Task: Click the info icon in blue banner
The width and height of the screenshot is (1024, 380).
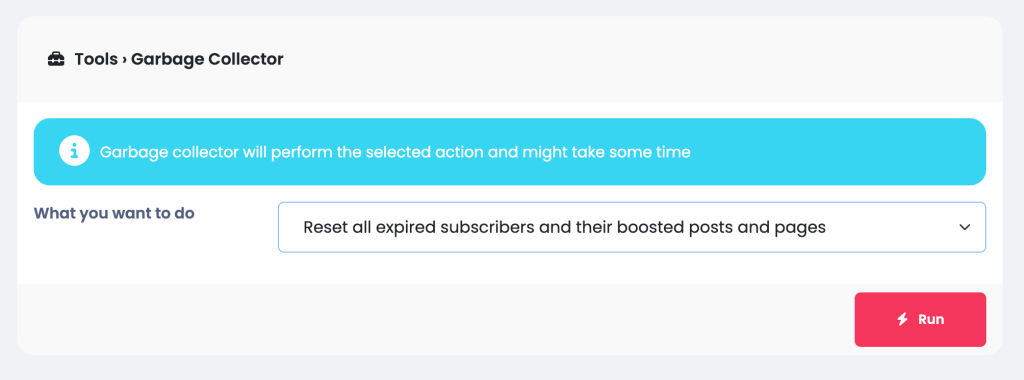Action: coord(74,151)
